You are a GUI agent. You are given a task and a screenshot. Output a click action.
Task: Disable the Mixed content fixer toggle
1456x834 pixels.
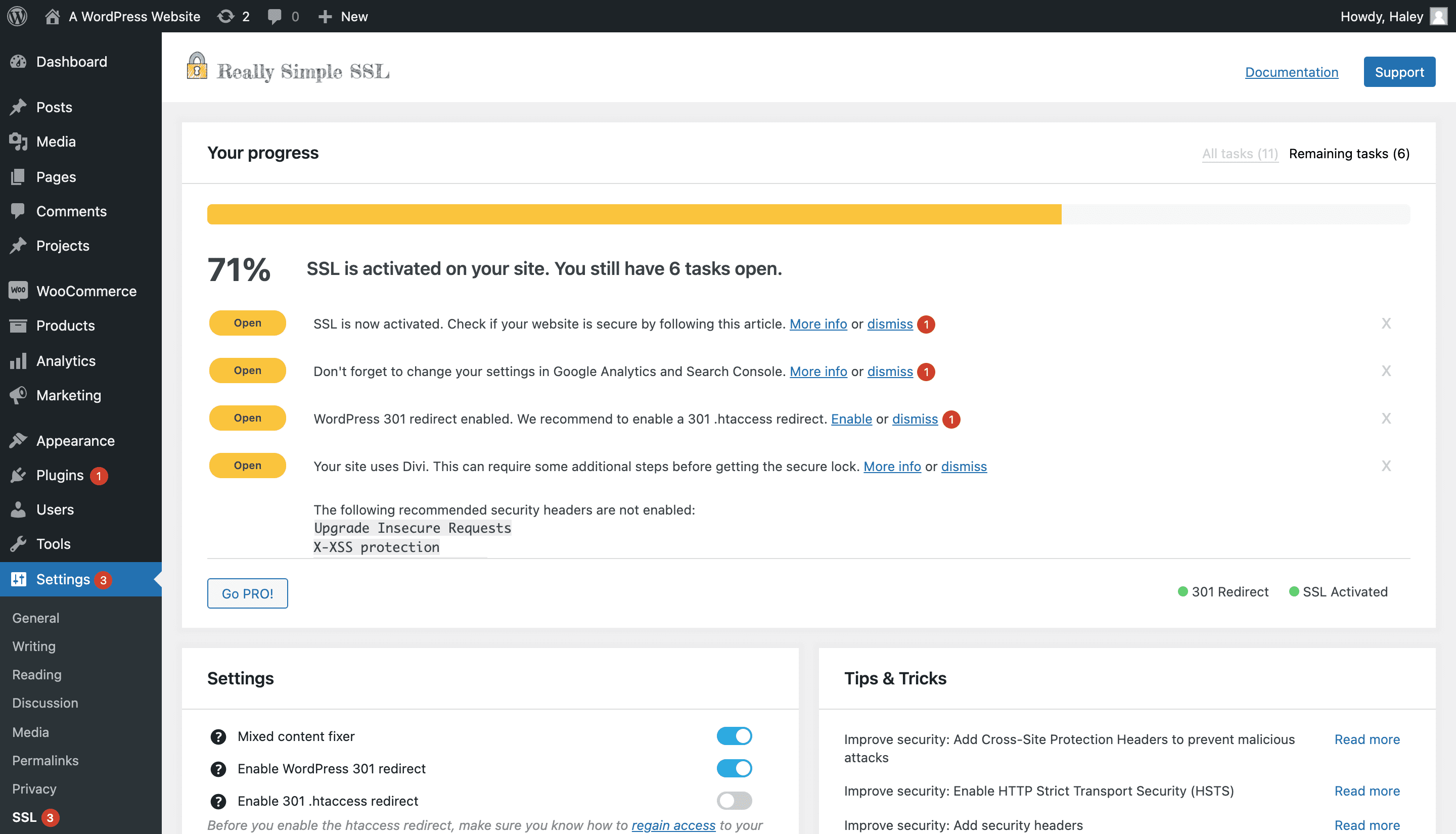pos(734,736)
